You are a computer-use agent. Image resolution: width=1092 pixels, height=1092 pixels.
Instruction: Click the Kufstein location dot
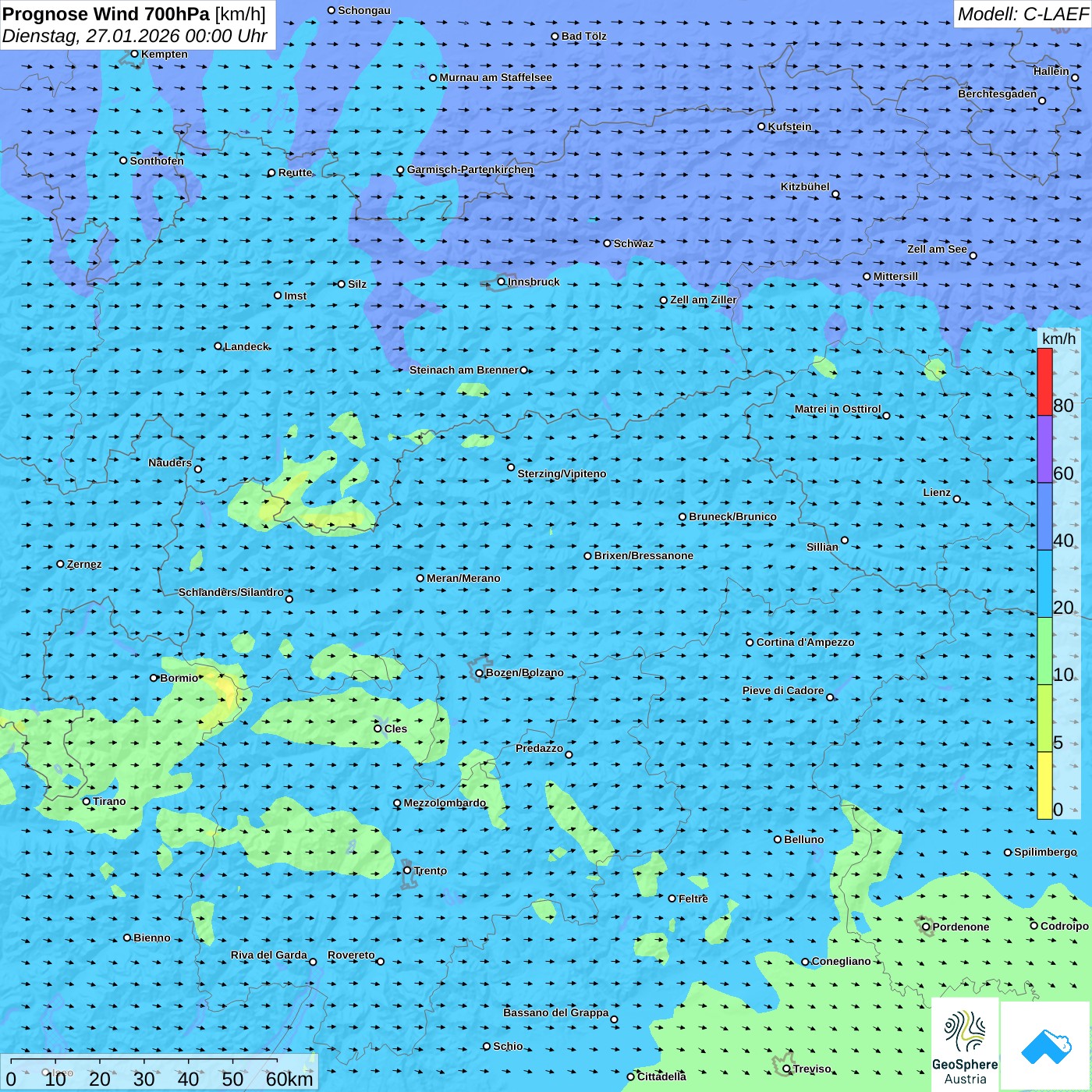click(x=762, y=126)
